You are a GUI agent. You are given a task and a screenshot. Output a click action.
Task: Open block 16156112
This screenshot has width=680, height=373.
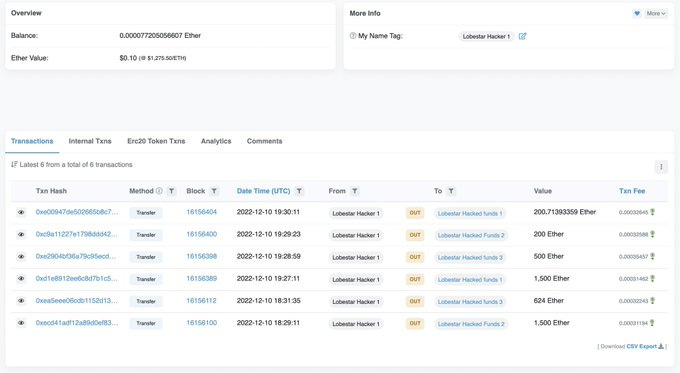[202, 301]
